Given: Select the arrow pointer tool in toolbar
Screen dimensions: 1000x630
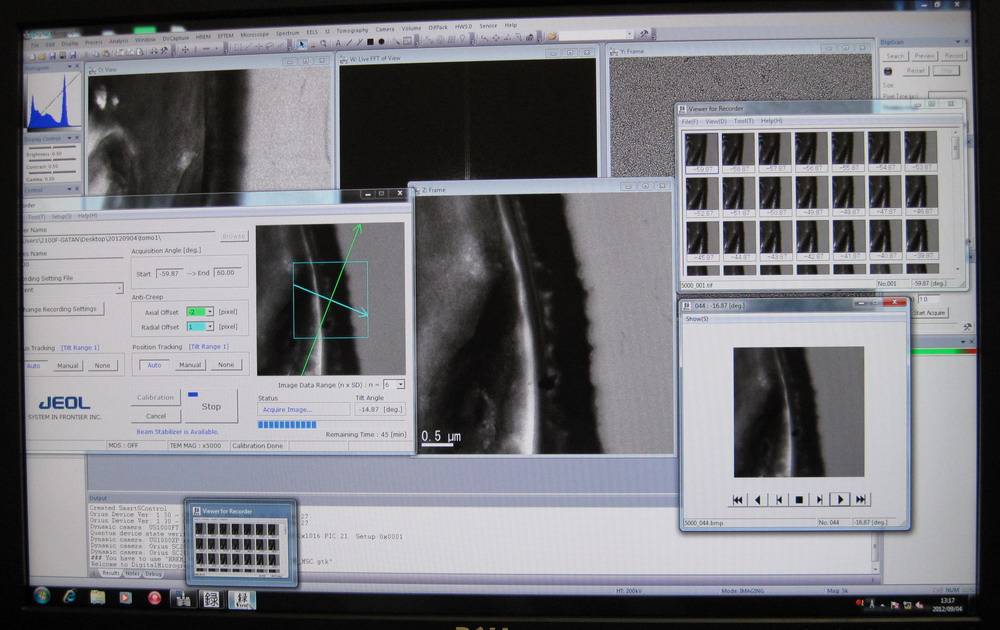Looking at the screenshot, I should [301, 44].
